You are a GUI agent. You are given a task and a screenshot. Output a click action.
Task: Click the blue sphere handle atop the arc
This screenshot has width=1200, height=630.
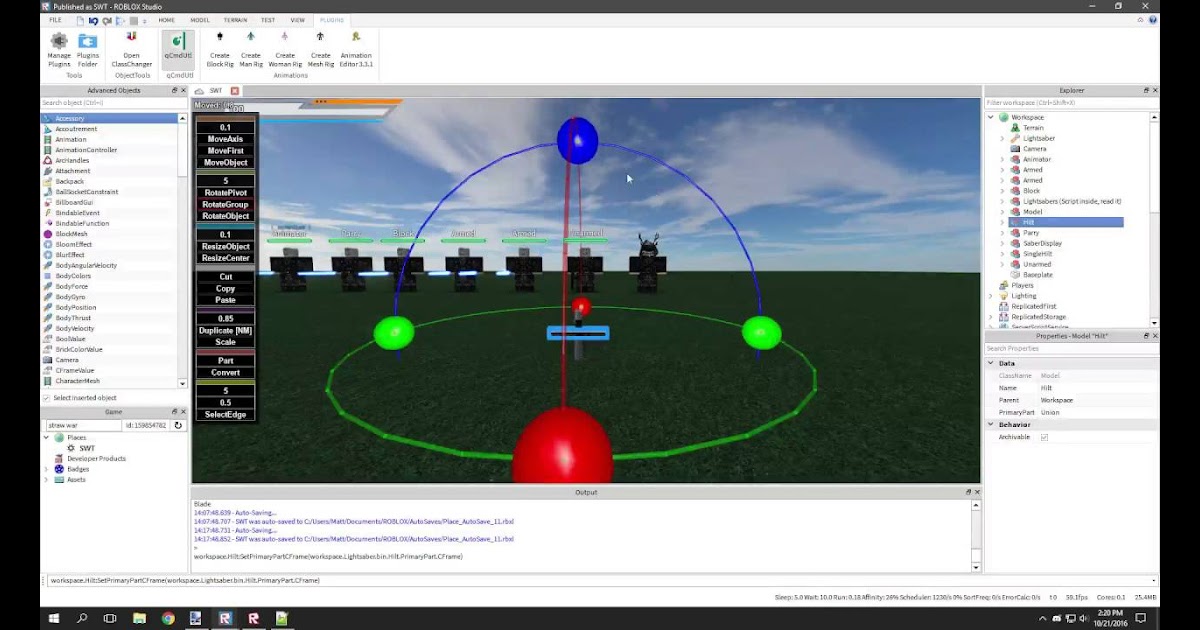tap(577, 141)
